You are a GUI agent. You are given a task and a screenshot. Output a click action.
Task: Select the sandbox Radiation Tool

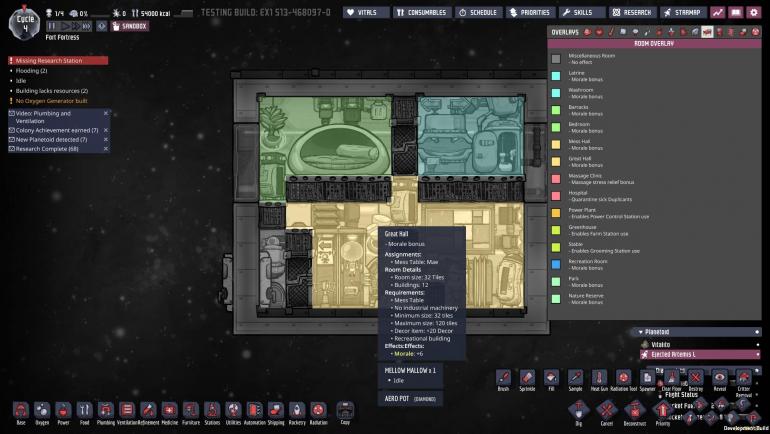tap(623, 380)
